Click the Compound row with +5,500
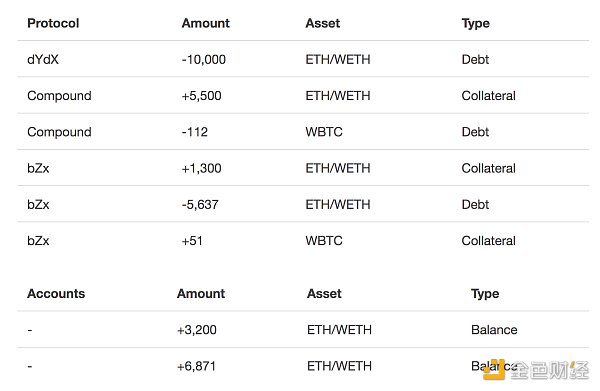Screen dimensions: 600x391 click(x=303, y=95)
